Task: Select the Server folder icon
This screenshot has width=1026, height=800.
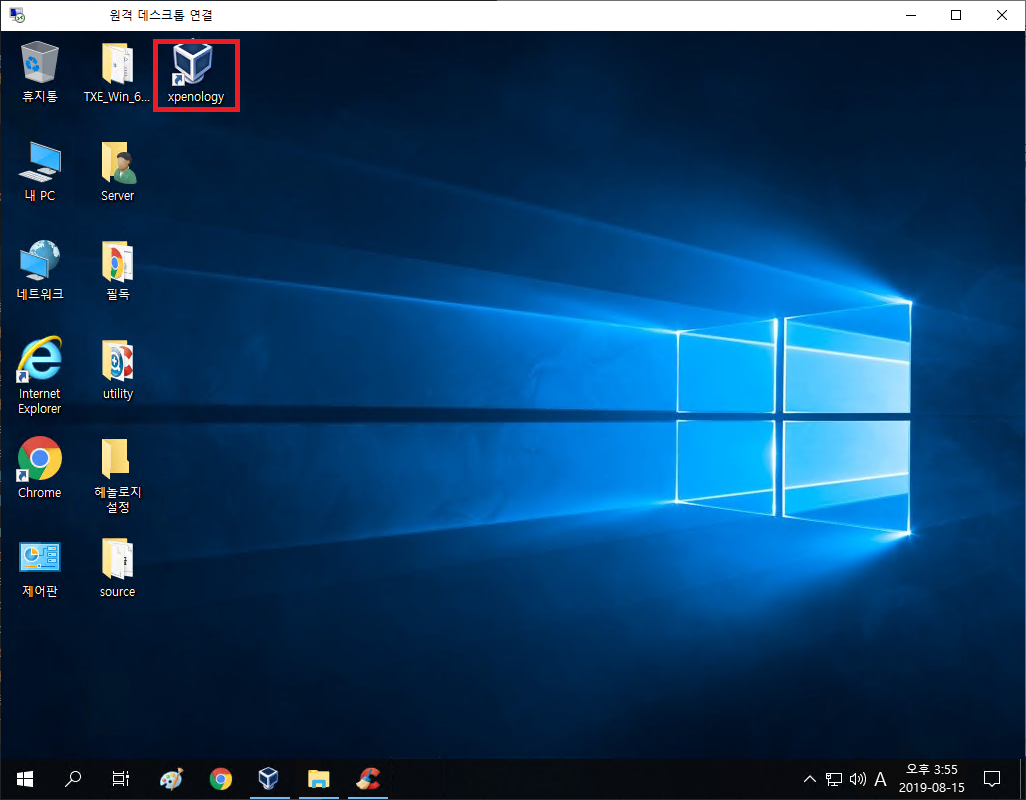Action: click(118, 171)
